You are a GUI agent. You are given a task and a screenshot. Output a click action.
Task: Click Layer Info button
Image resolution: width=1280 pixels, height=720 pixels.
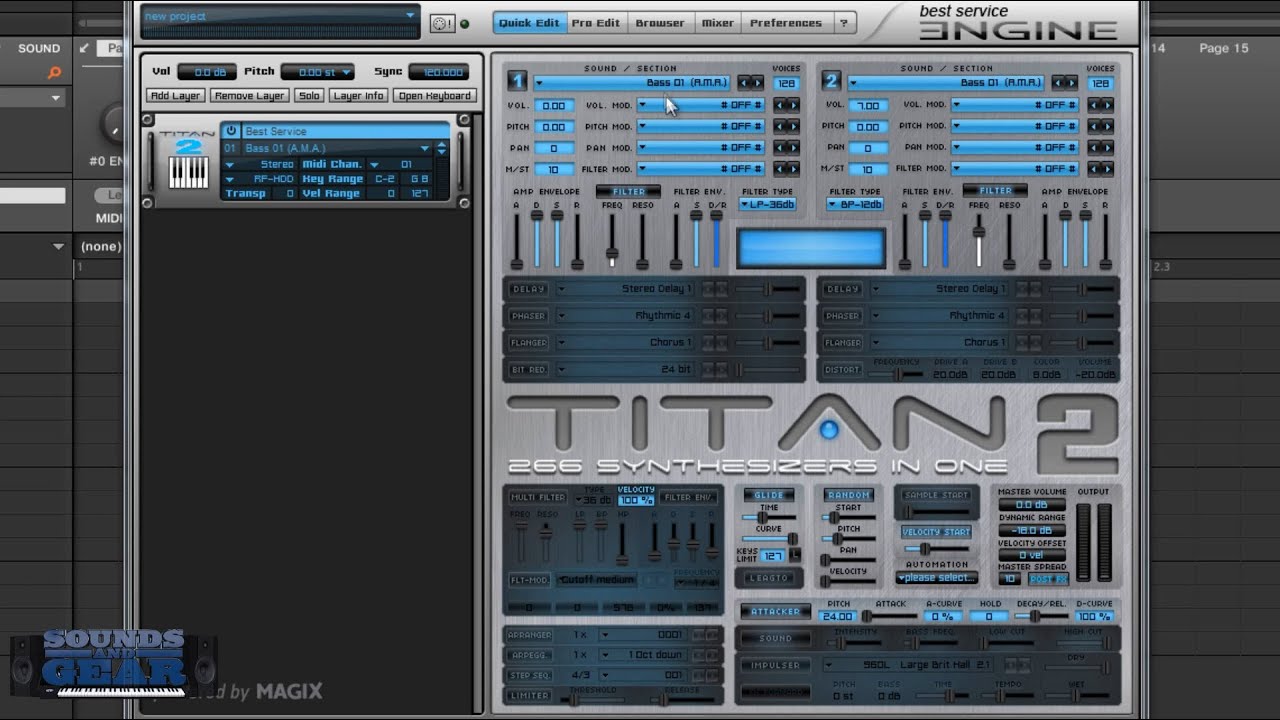pos(358,96)
